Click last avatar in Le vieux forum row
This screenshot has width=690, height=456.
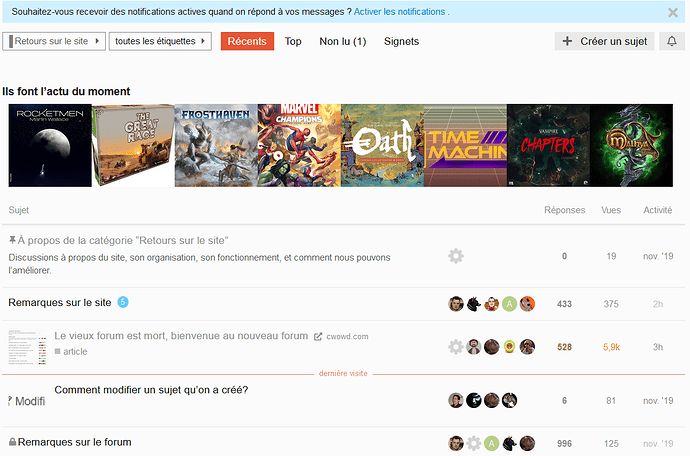pos(527,347)
